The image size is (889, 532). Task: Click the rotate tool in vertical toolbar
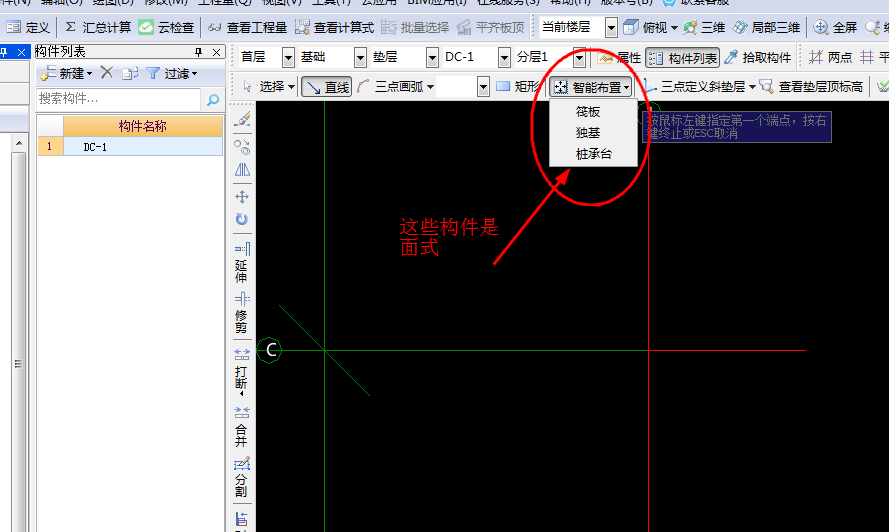[242, 219]
